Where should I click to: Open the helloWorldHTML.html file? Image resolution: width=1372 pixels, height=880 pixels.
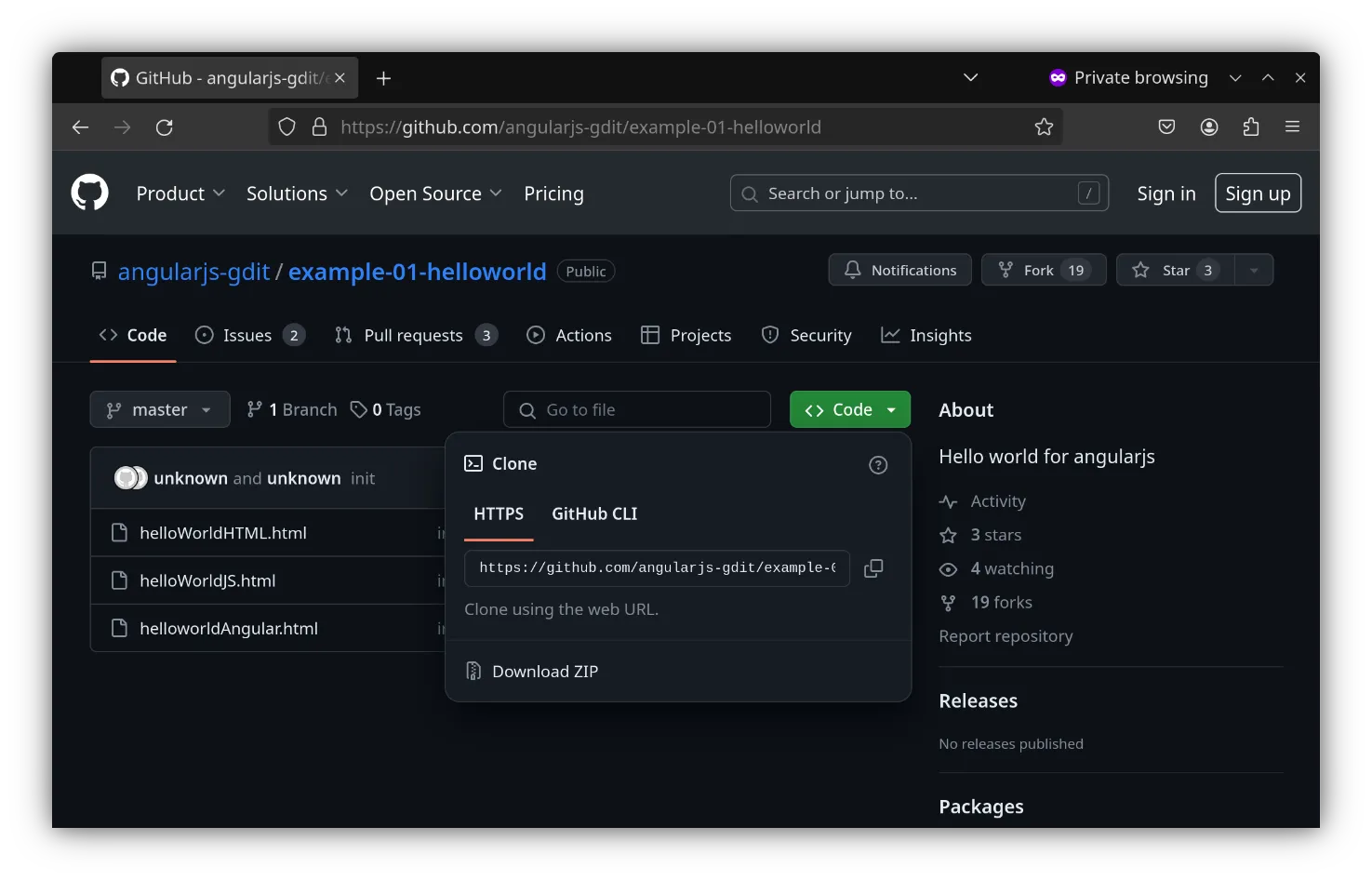pos(223,533)
